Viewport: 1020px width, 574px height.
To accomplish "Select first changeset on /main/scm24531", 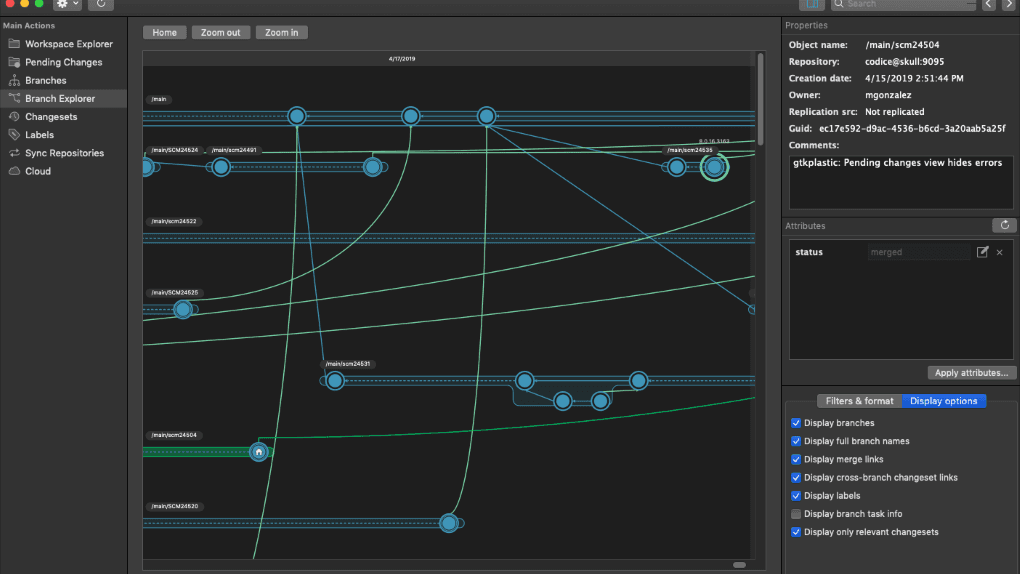I will pyautogui.click(x=335, y=381).
